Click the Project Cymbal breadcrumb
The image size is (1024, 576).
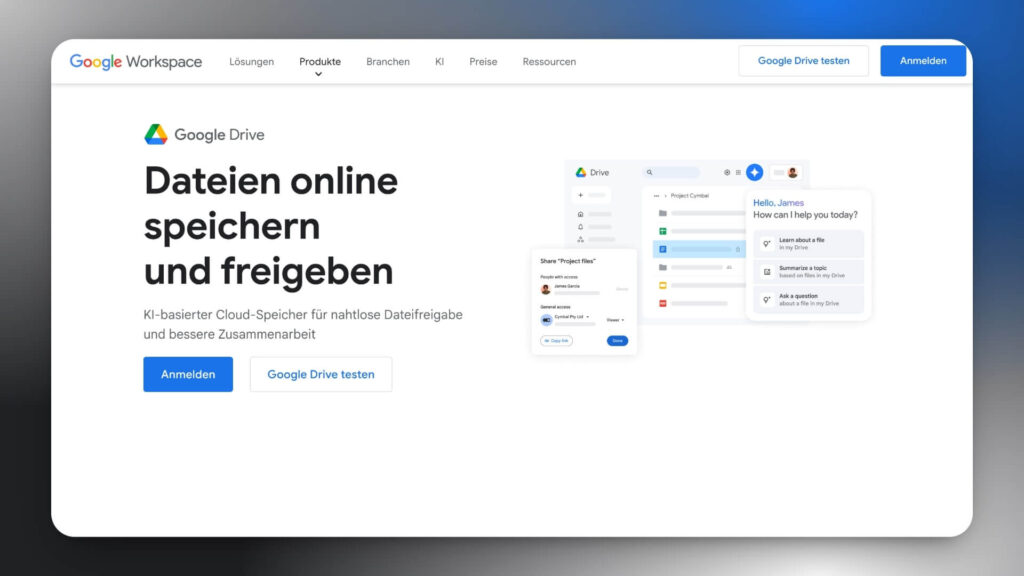point(690,195)
